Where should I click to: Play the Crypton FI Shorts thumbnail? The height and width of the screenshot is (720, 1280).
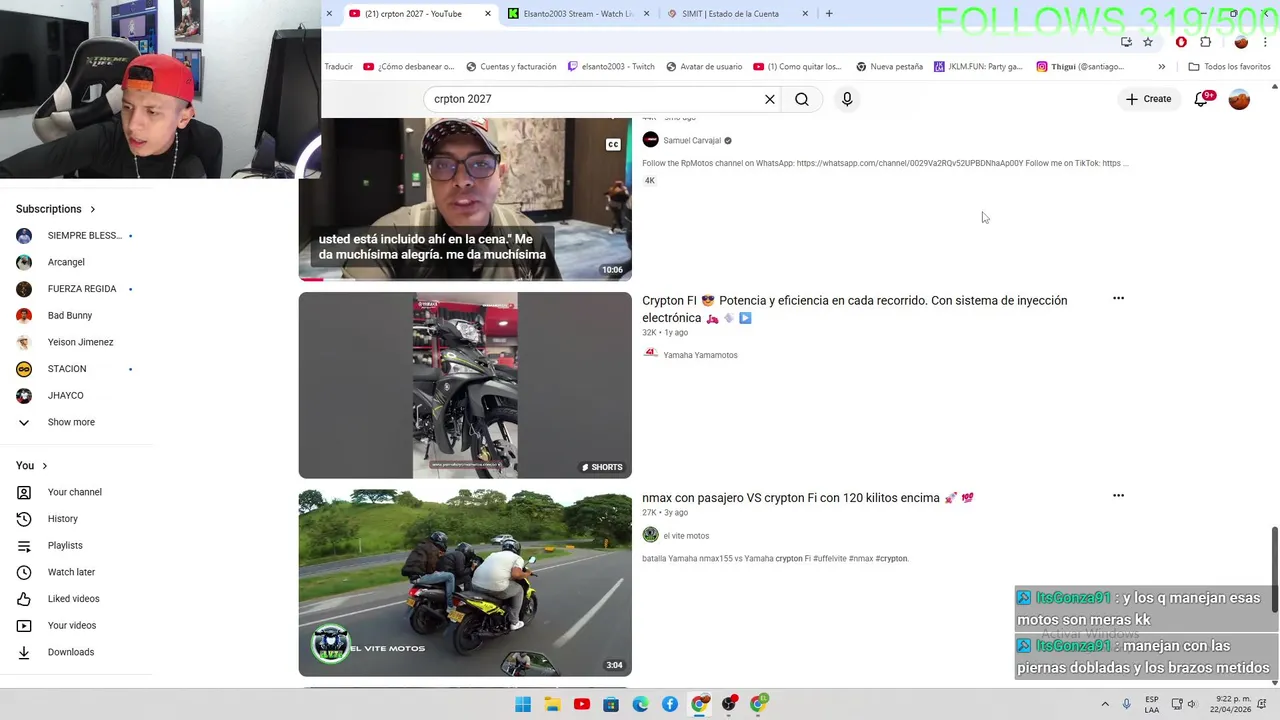465,385
